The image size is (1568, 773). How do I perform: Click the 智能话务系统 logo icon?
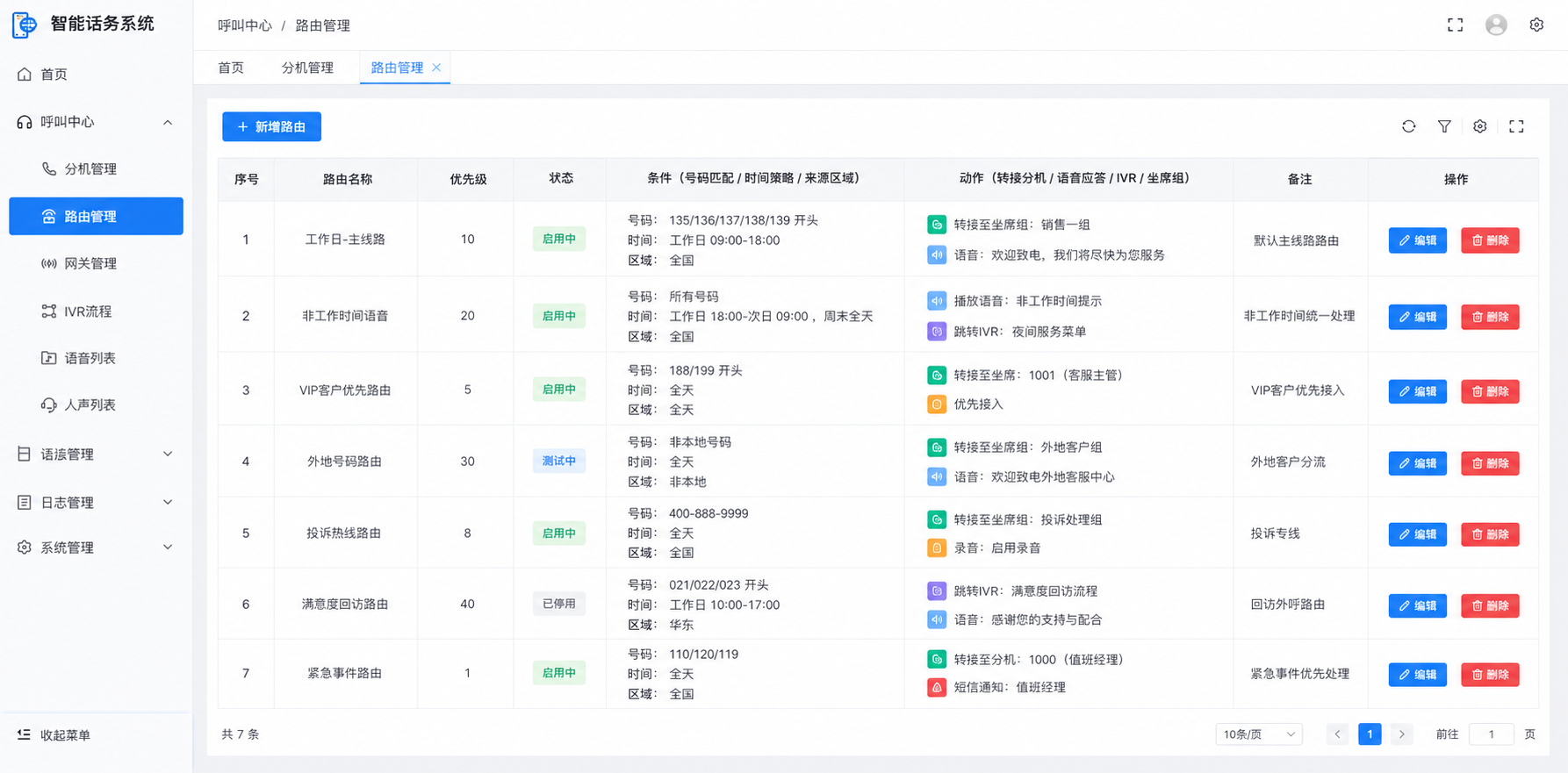tap(25, 25)
